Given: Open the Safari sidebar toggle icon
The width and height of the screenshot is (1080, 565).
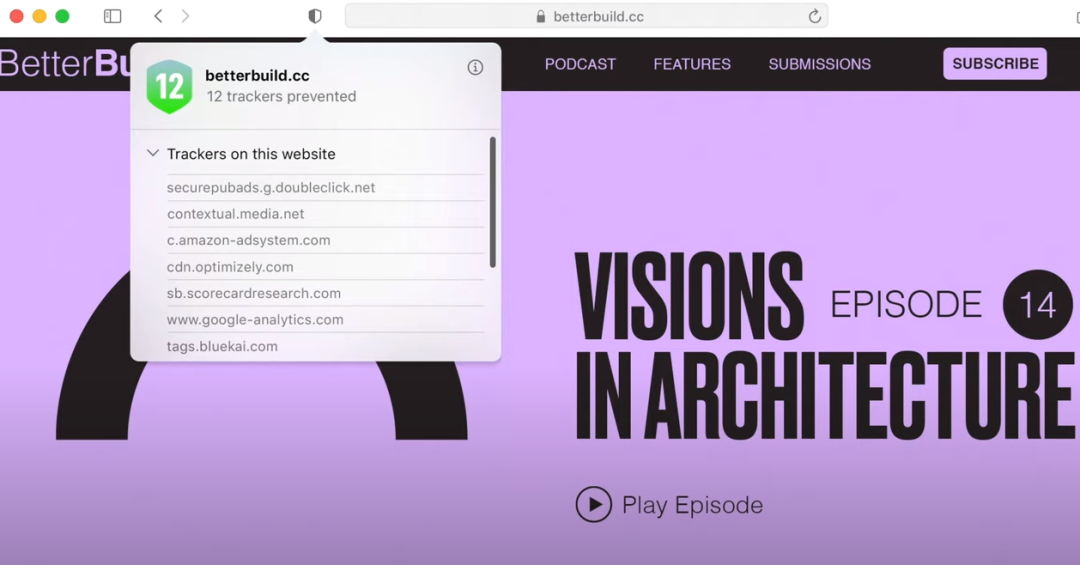Looking at the screenshot, I should pos(112,16).
